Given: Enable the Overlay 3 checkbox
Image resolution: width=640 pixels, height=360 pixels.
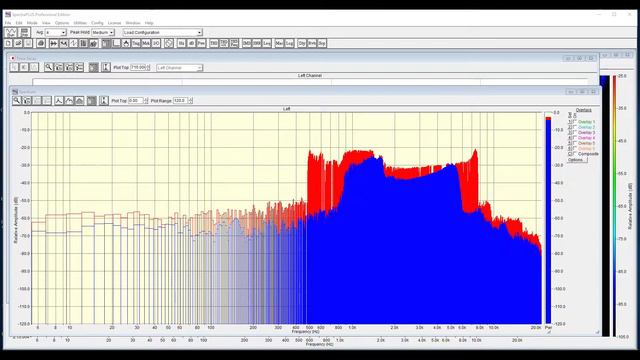Looking at the screenshot, I should (x=575, y=132).
